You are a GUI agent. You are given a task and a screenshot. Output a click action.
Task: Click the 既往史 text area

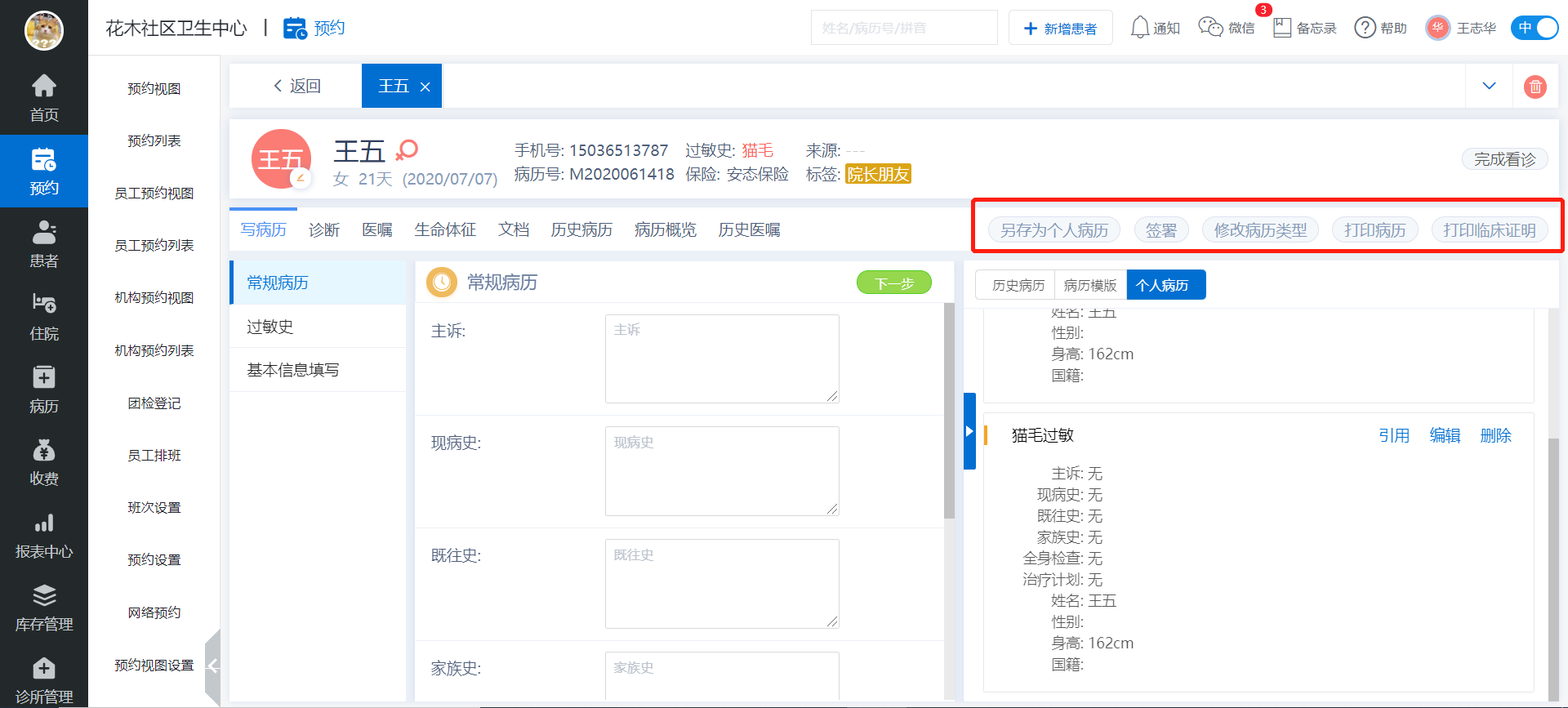(x=722, y=584)
